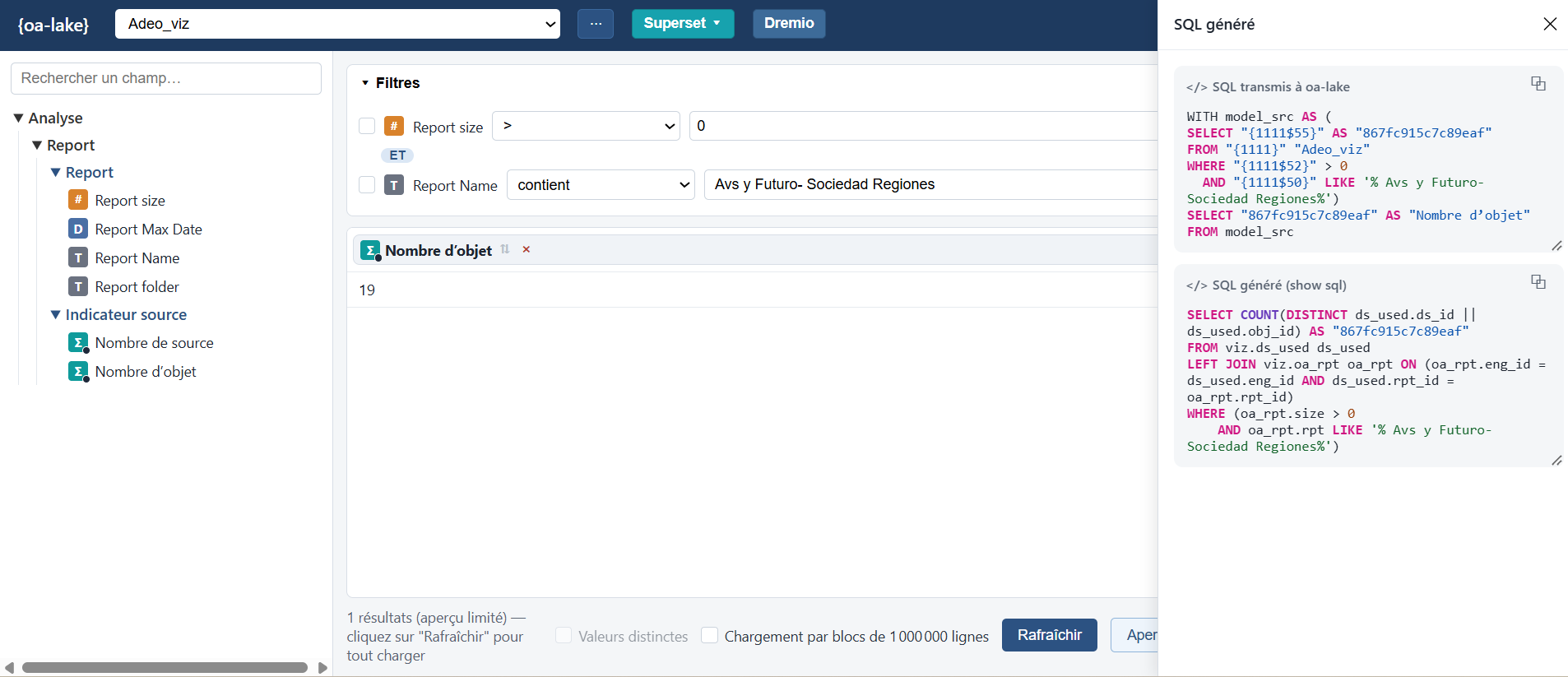The image size is (1568, 677).
Task: Click the {oa-lake} logo
Action: click(x=53, y=25)
